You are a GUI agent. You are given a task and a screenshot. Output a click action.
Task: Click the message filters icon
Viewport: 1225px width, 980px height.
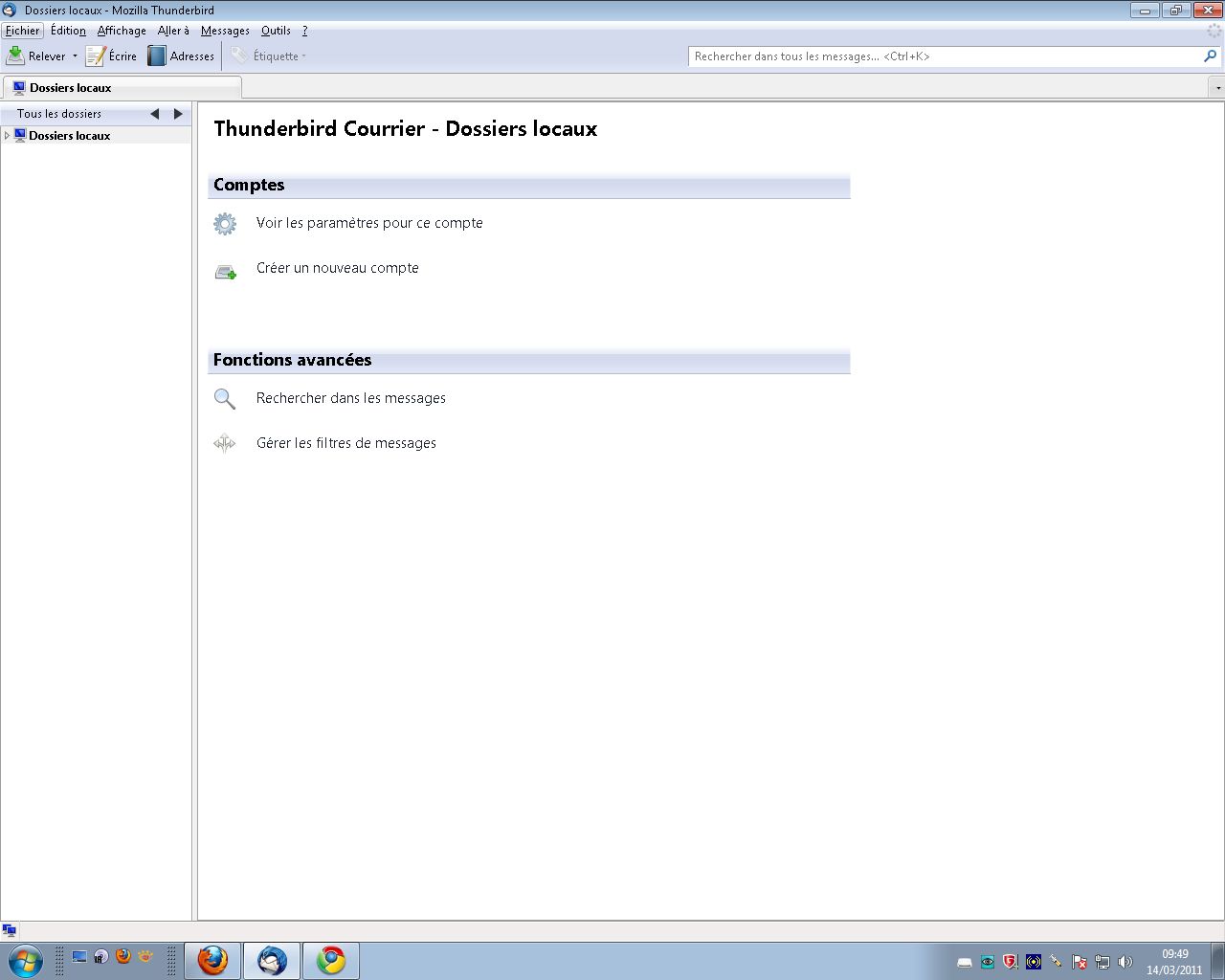[x=225, y=443]
